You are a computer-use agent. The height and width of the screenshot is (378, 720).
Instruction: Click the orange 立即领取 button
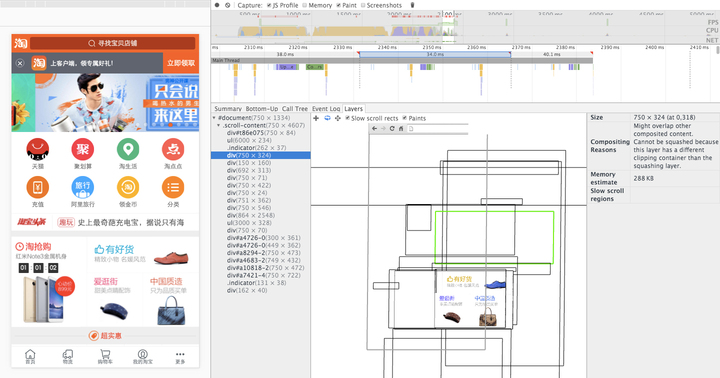pos(181,63)
